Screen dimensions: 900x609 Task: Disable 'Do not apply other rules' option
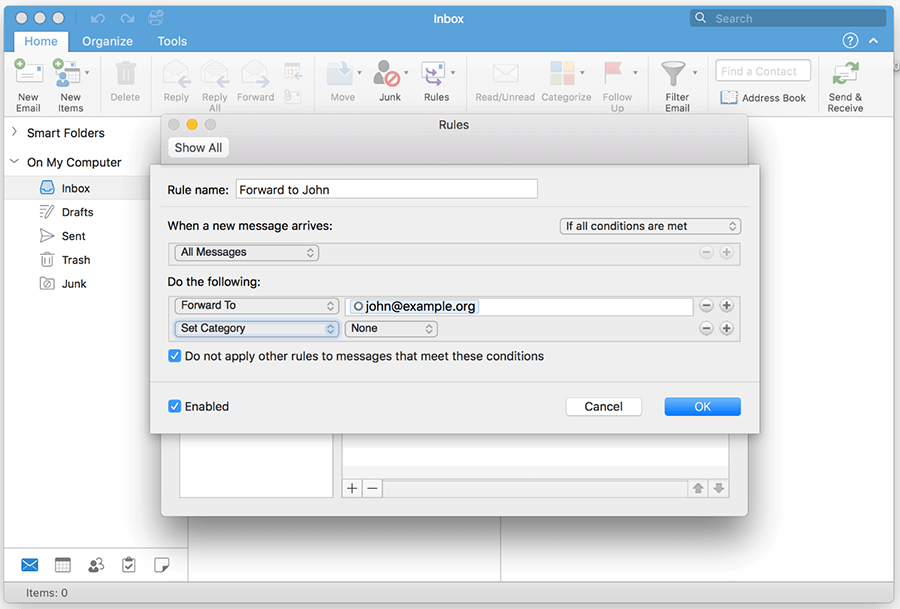coord(174,355)
